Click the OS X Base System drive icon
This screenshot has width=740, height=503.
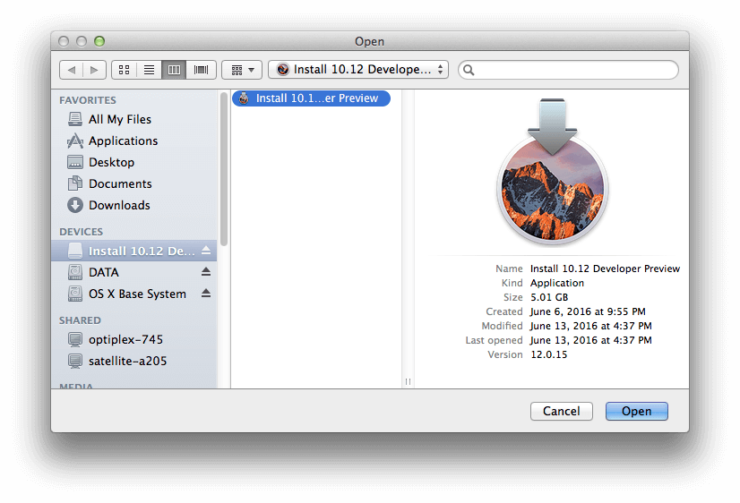coord(75,293)
